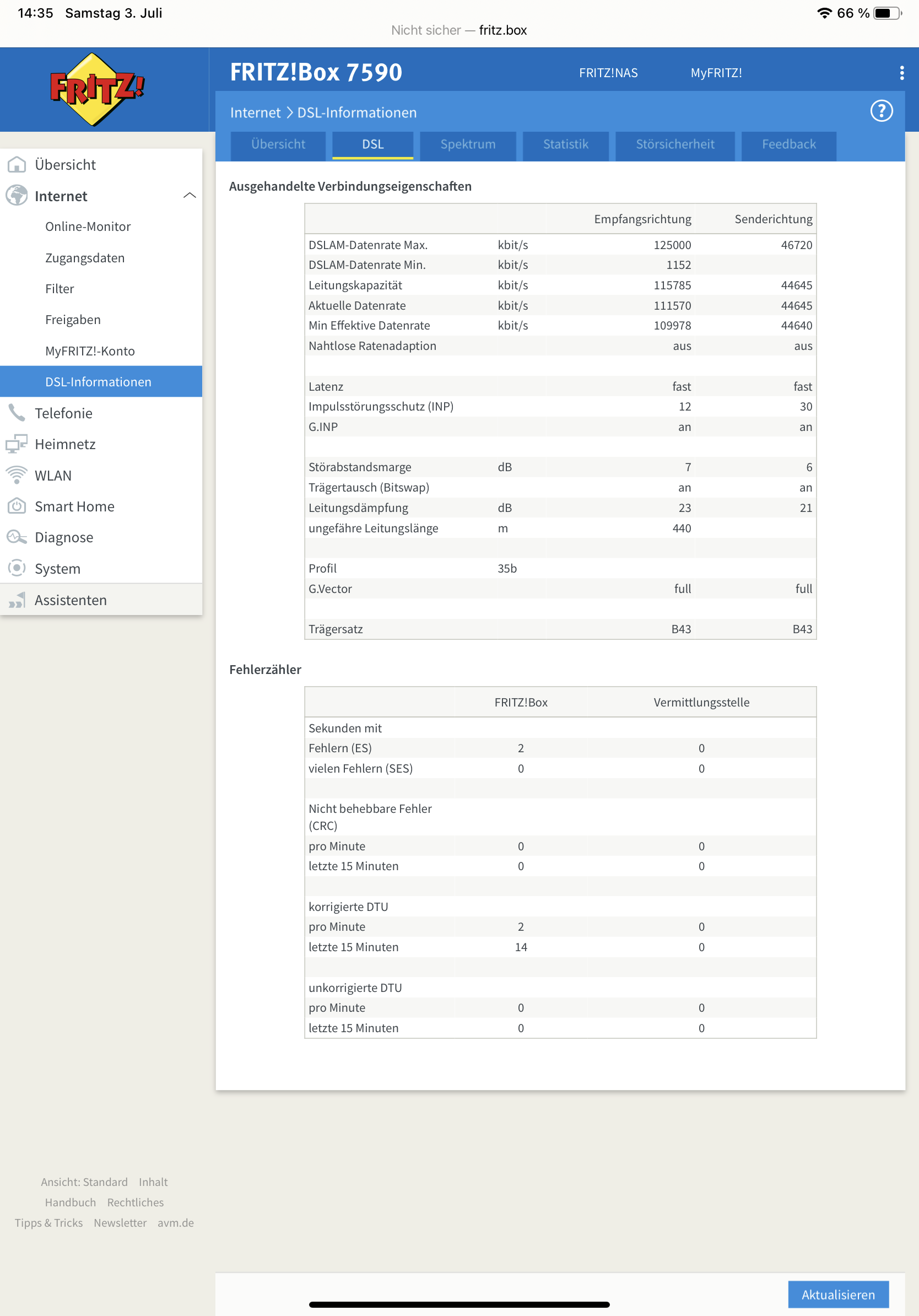Click the Aktuelle Datenrate row label

[357, 305]
